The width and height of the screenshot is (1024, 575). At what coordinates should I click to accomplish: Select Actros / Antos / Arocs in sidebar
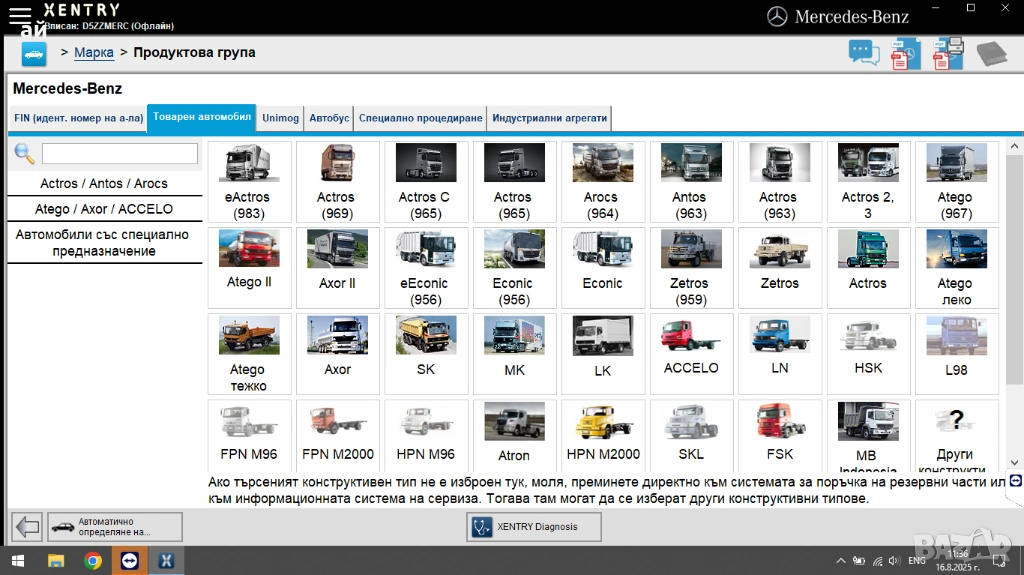pos(104,183)
